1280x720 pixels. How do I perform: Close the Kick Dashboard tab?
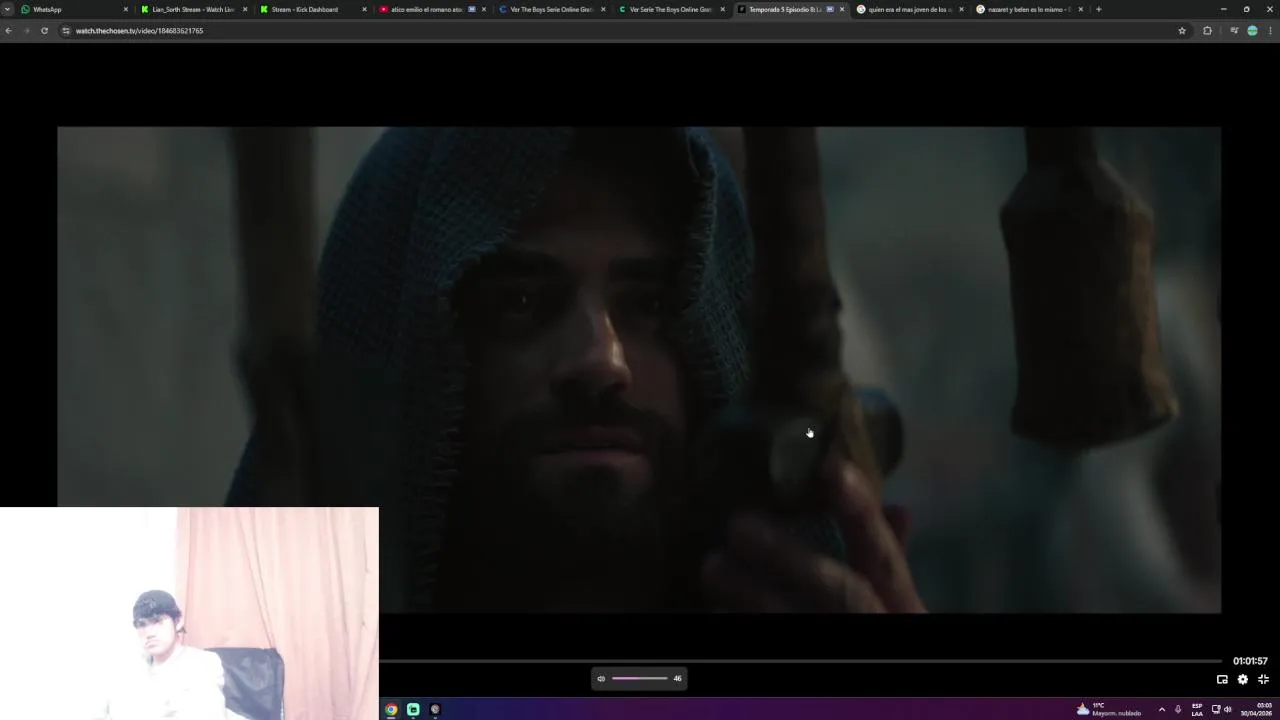point(364,9)
